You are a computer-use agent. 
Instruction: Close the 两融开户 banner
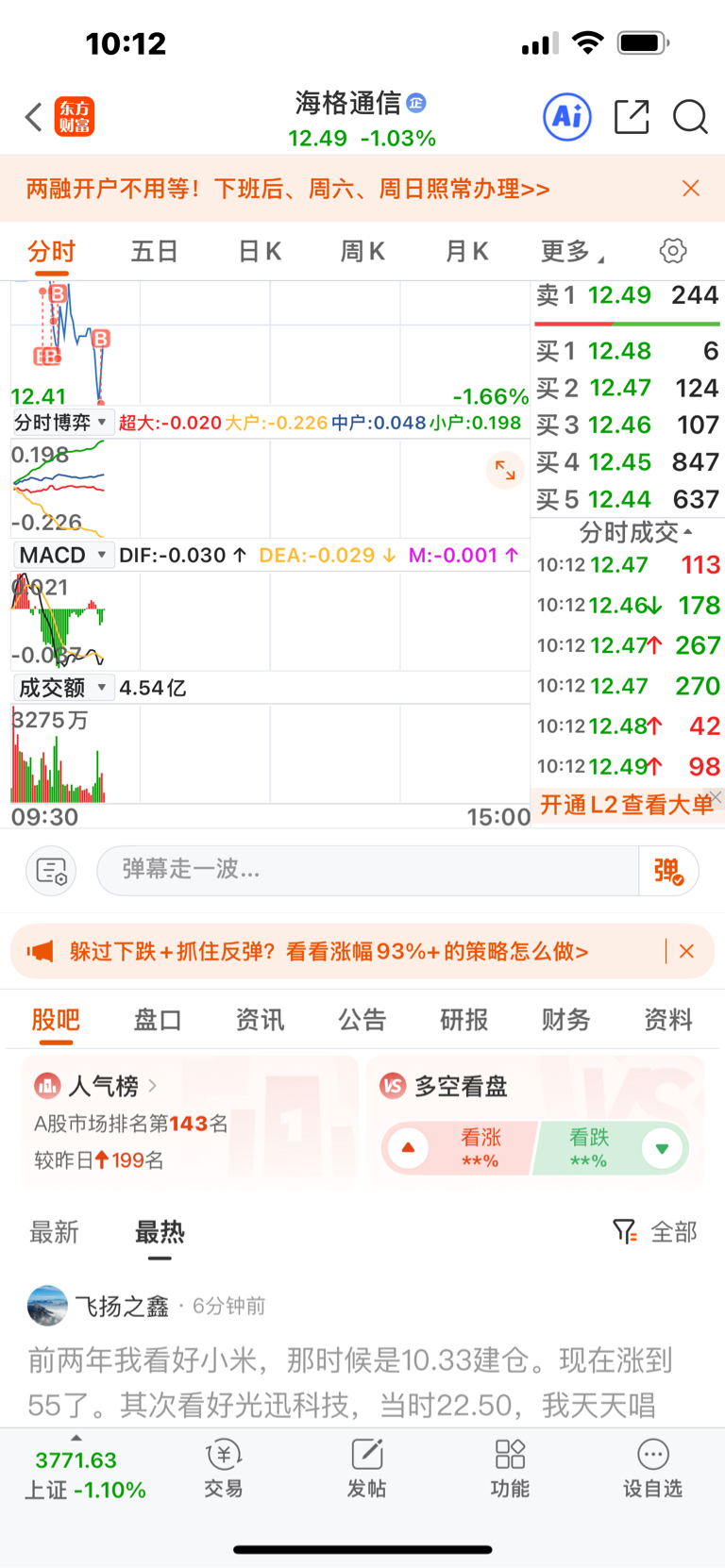pos(691,189)
